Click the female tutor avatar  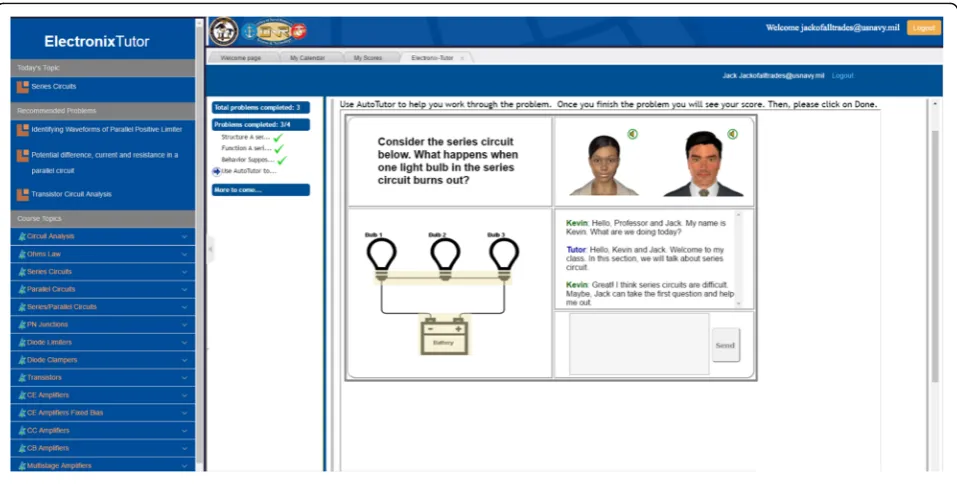pyautogui.click(x=604, y=165)
